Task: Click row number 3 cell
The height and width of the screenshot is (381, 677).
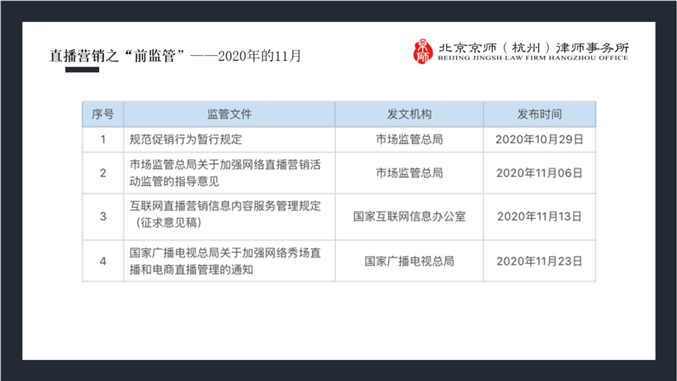Action: pos(103,216)
